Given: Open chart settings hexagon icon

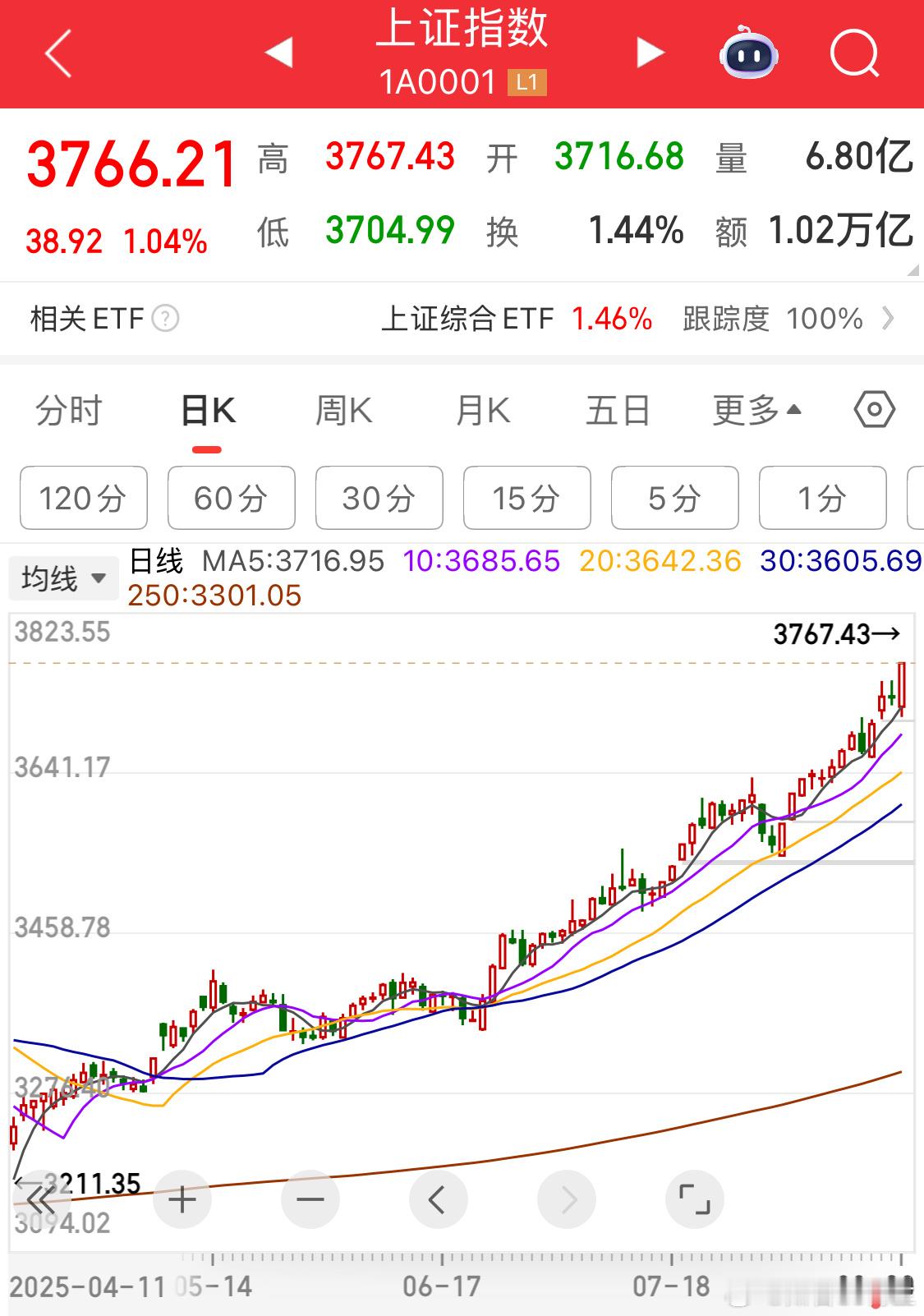Looking at the screenshot, I should coord(874,409).
